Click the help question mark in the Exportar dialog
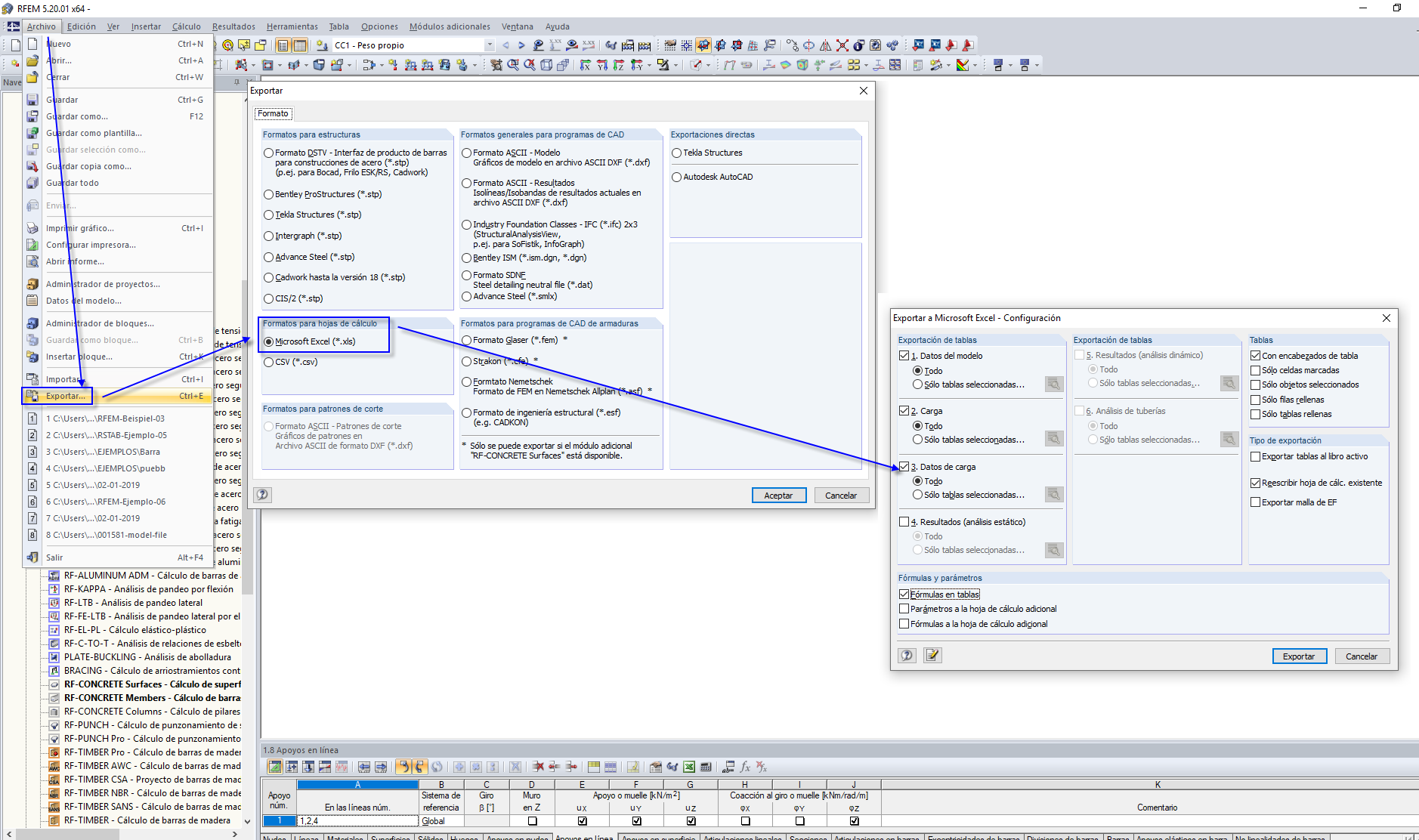This screenshot has width=1419, height=840. [x=261, y=495]
